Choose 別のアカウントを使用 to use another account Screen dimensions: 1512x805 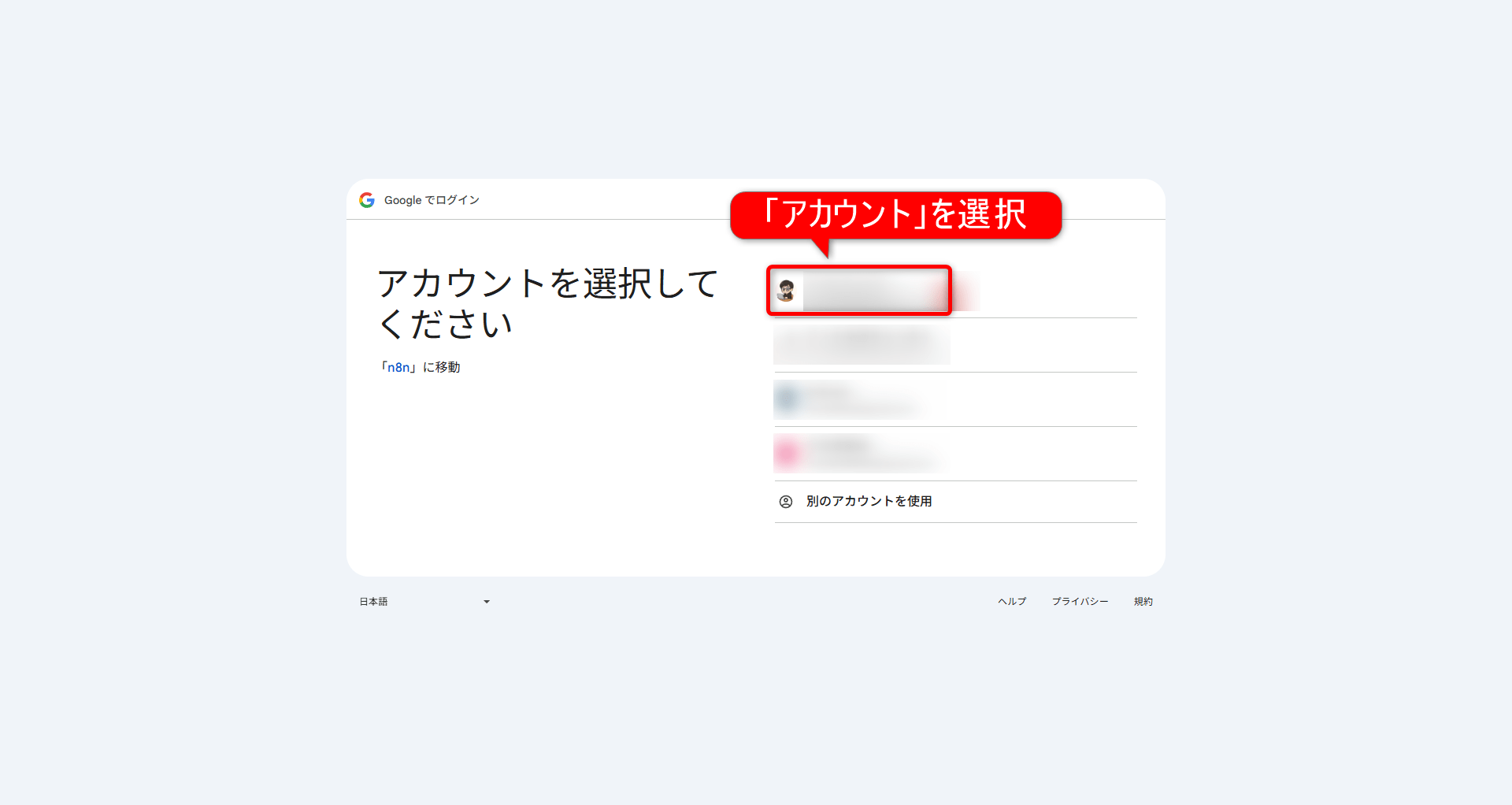[869, 502]
